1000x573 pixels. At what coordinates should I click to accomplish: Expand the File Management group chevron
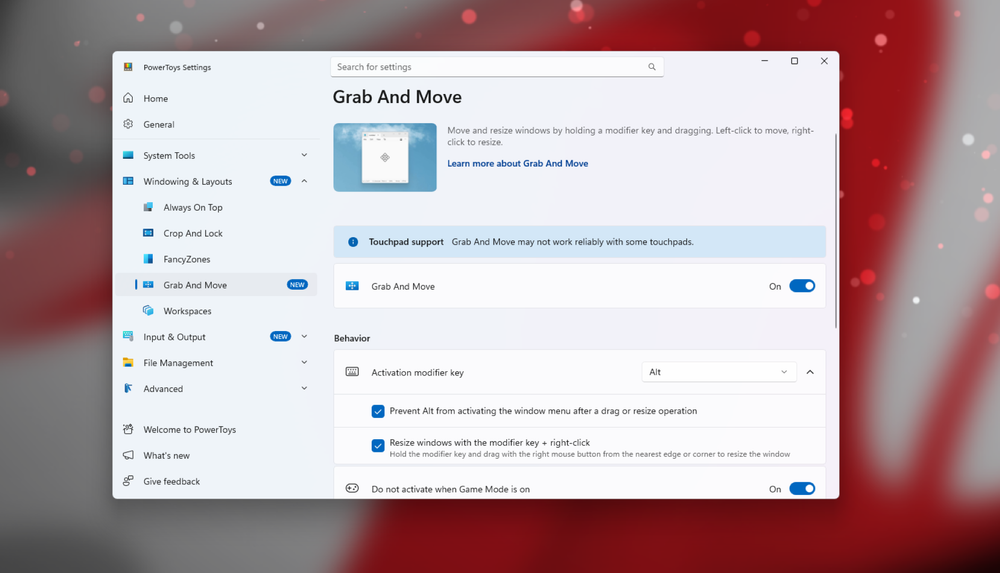pos(304,362)
